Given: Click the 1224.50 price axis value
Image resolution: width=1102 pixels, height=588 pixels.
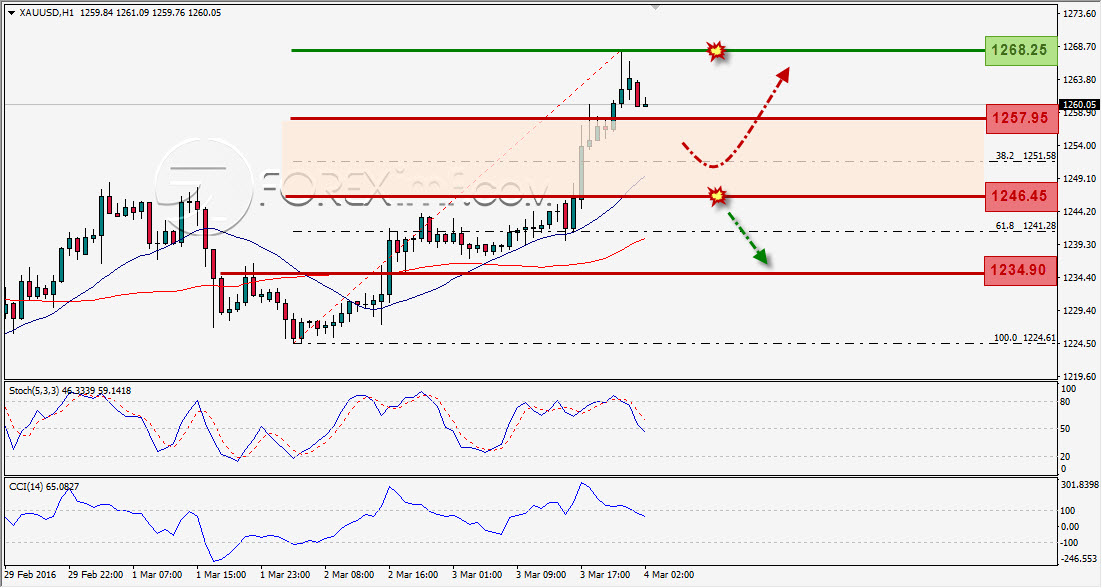Looking at the screenshot, I should [1080, 344].
